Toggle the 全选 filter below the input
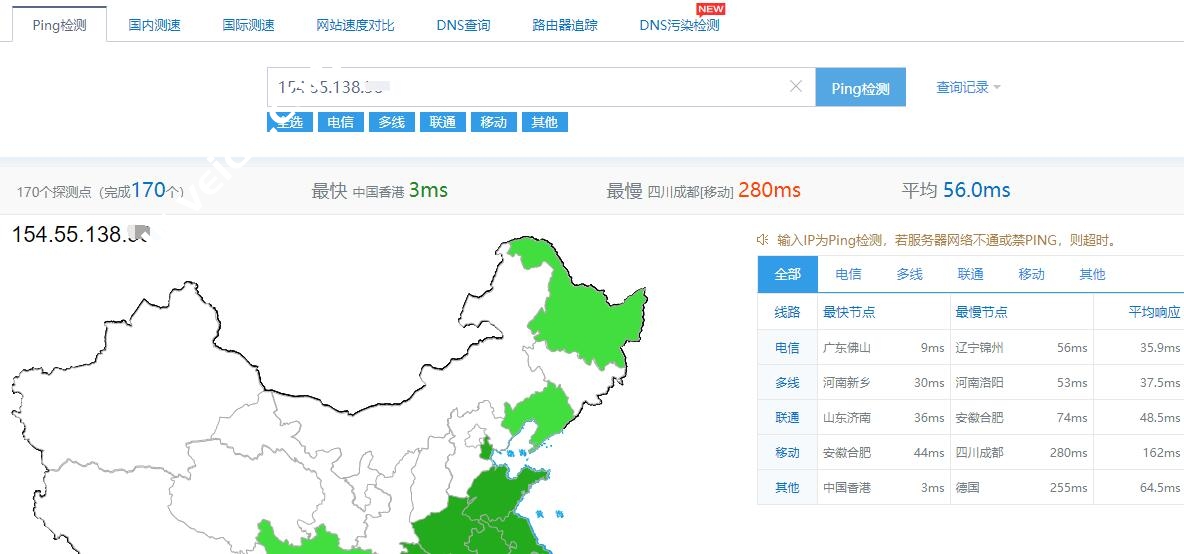The image size is (1184, 554). click(x=290, y=122)
